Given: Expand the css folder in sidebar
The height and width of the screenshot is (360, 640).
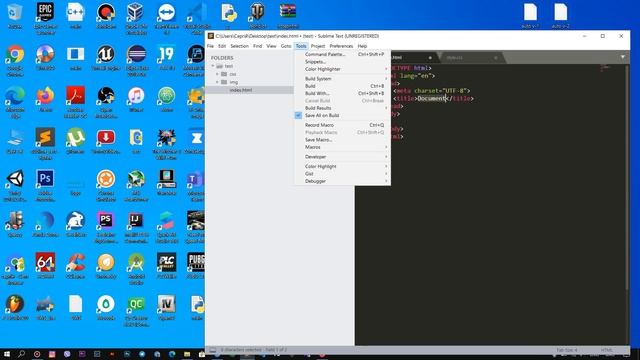Looking at the screenshot, I should pyautogui.click(x=217, y=74).
